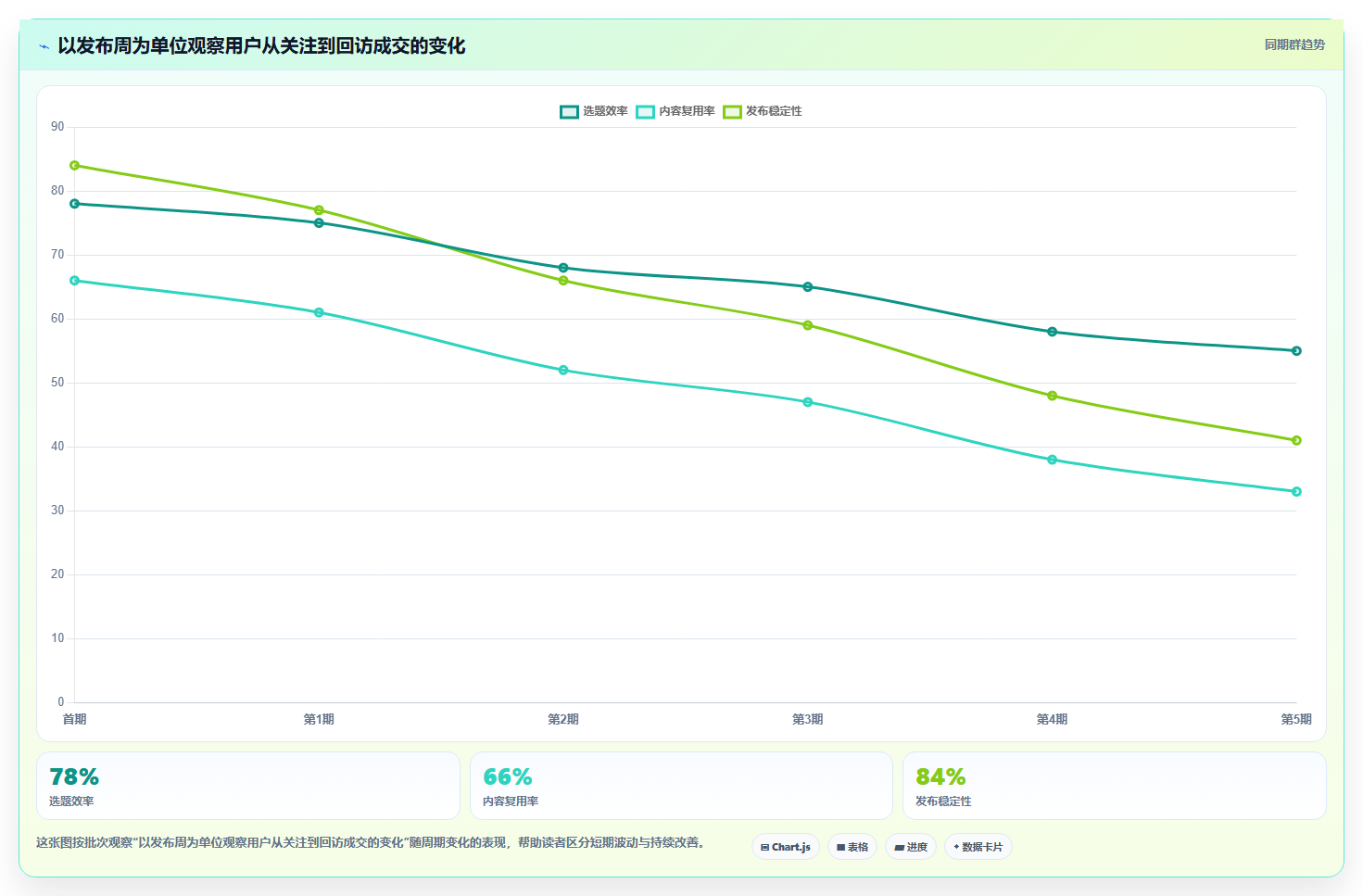This screenshot has height=896, width=1363.
Task: Click the chart title 以发布周为单位观察用户从关注到回访成交的变化
Action: pyautogui.click(x=261, y=45)
